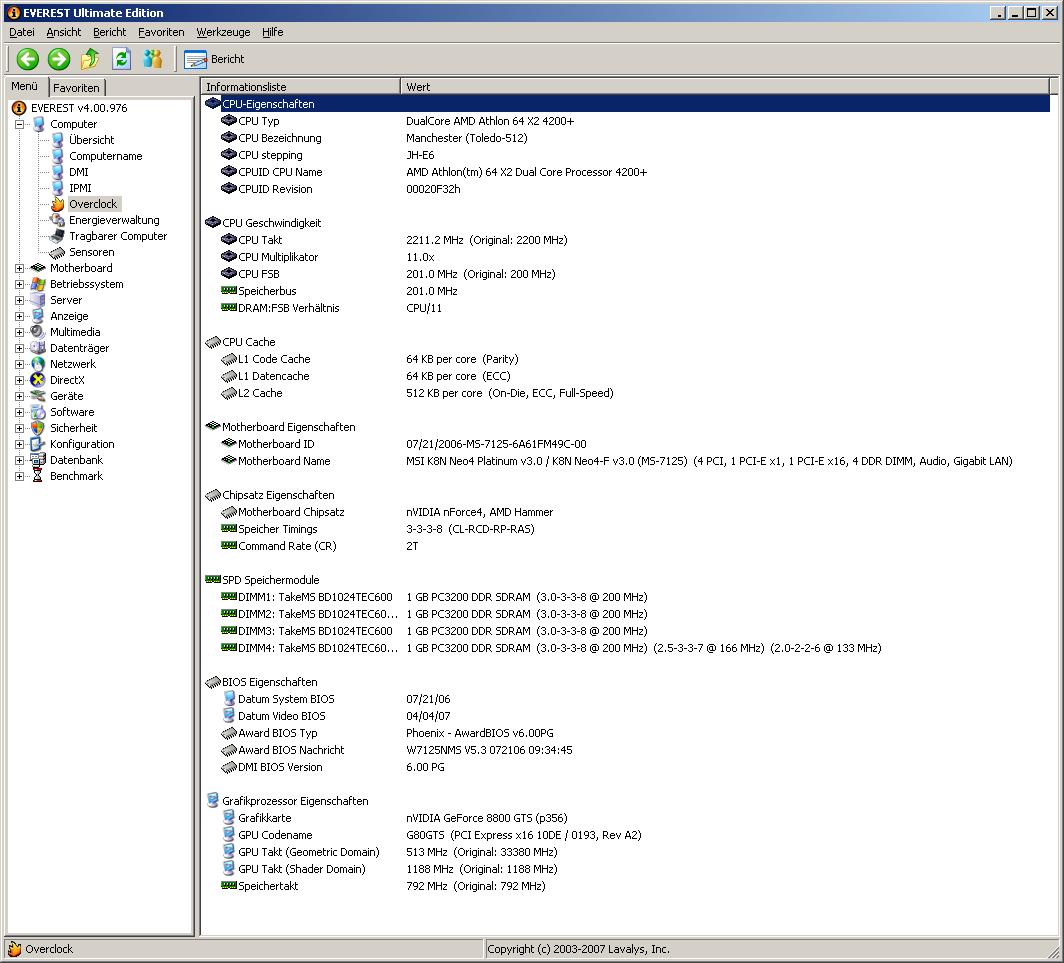Select the L2 Cache row

[x=626, y=393]
